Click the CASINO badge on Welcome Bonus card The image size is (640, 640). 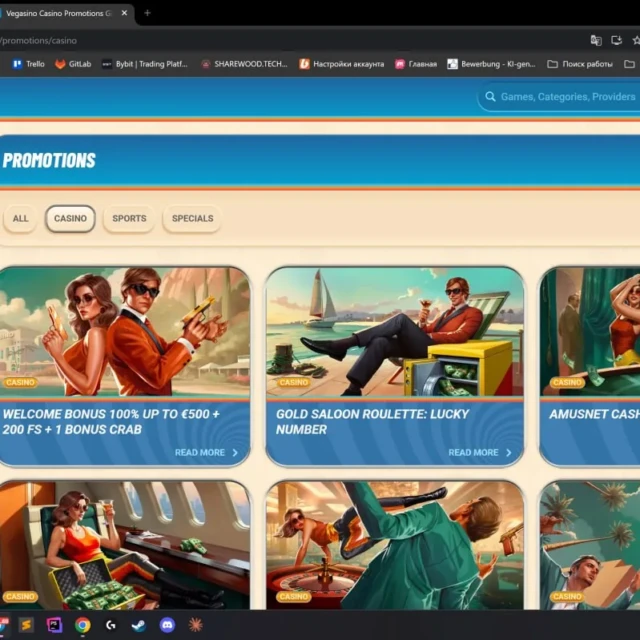tap(20, 382)
